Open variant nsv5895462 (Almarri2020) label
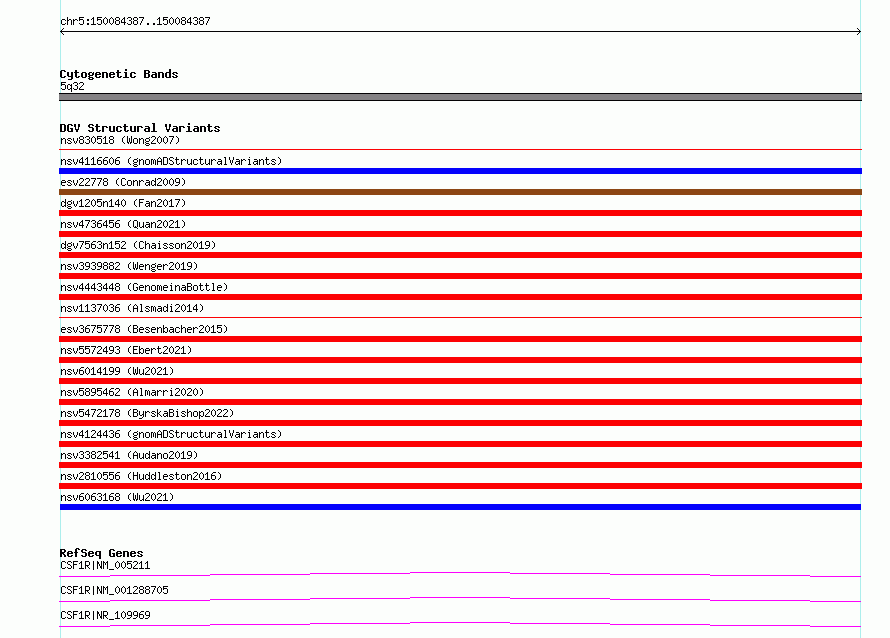Image resolution: width=890 pixels, height=638 pixels. (x=132, y=392)
